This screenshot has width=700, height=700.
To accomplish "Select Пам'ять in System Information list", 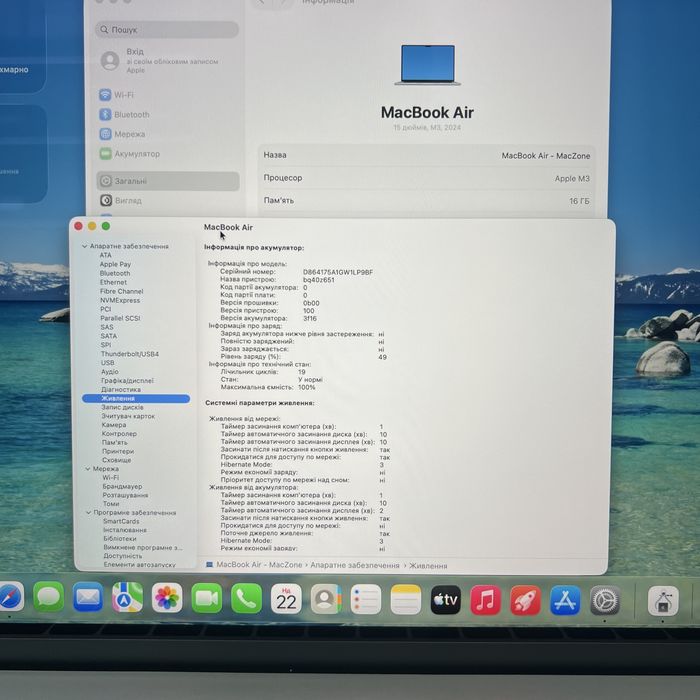I will pyautogui.click(x=115, y=442).
